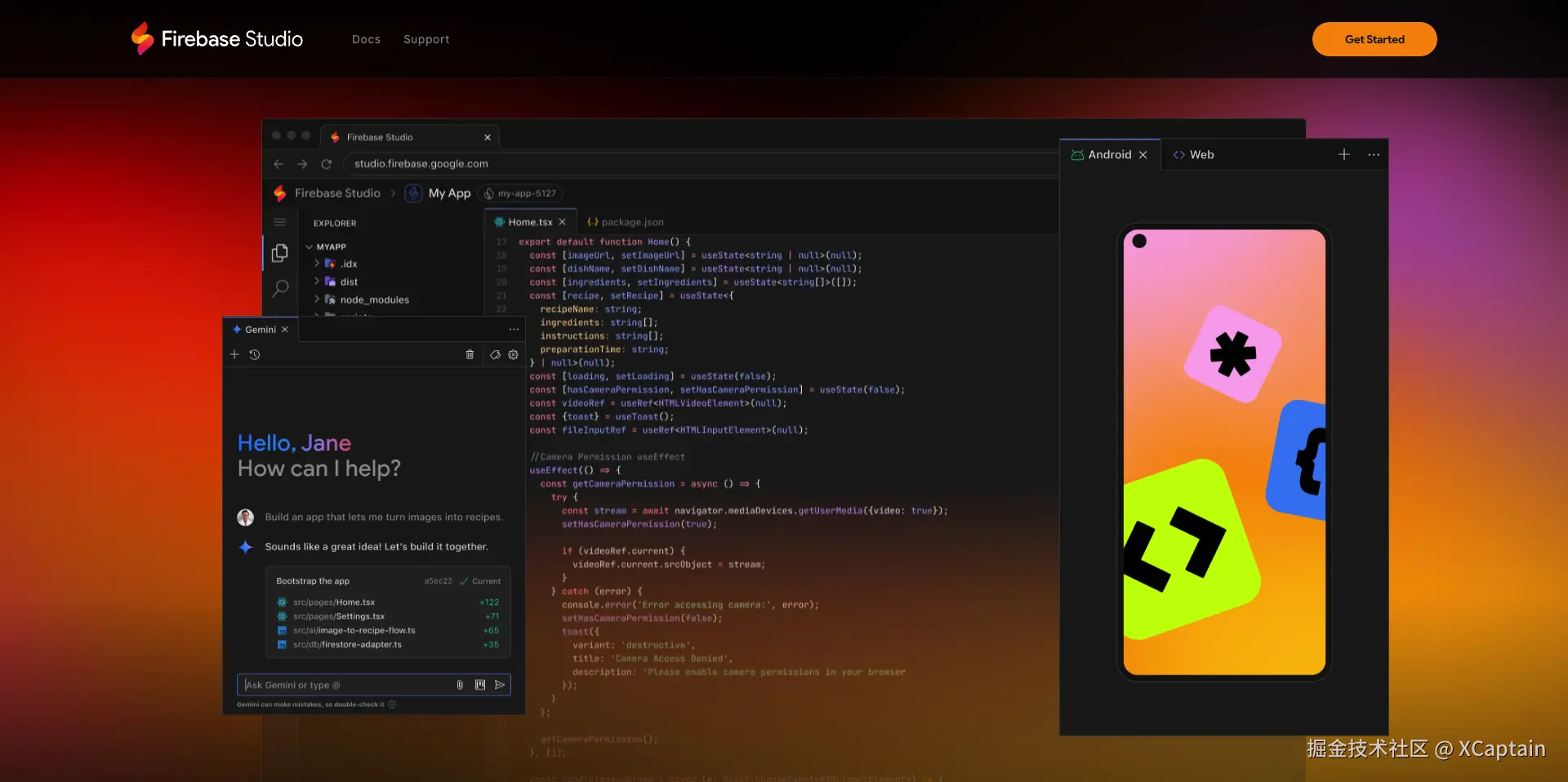Go forward using the browser forward arrow

(x=302, y=164)
